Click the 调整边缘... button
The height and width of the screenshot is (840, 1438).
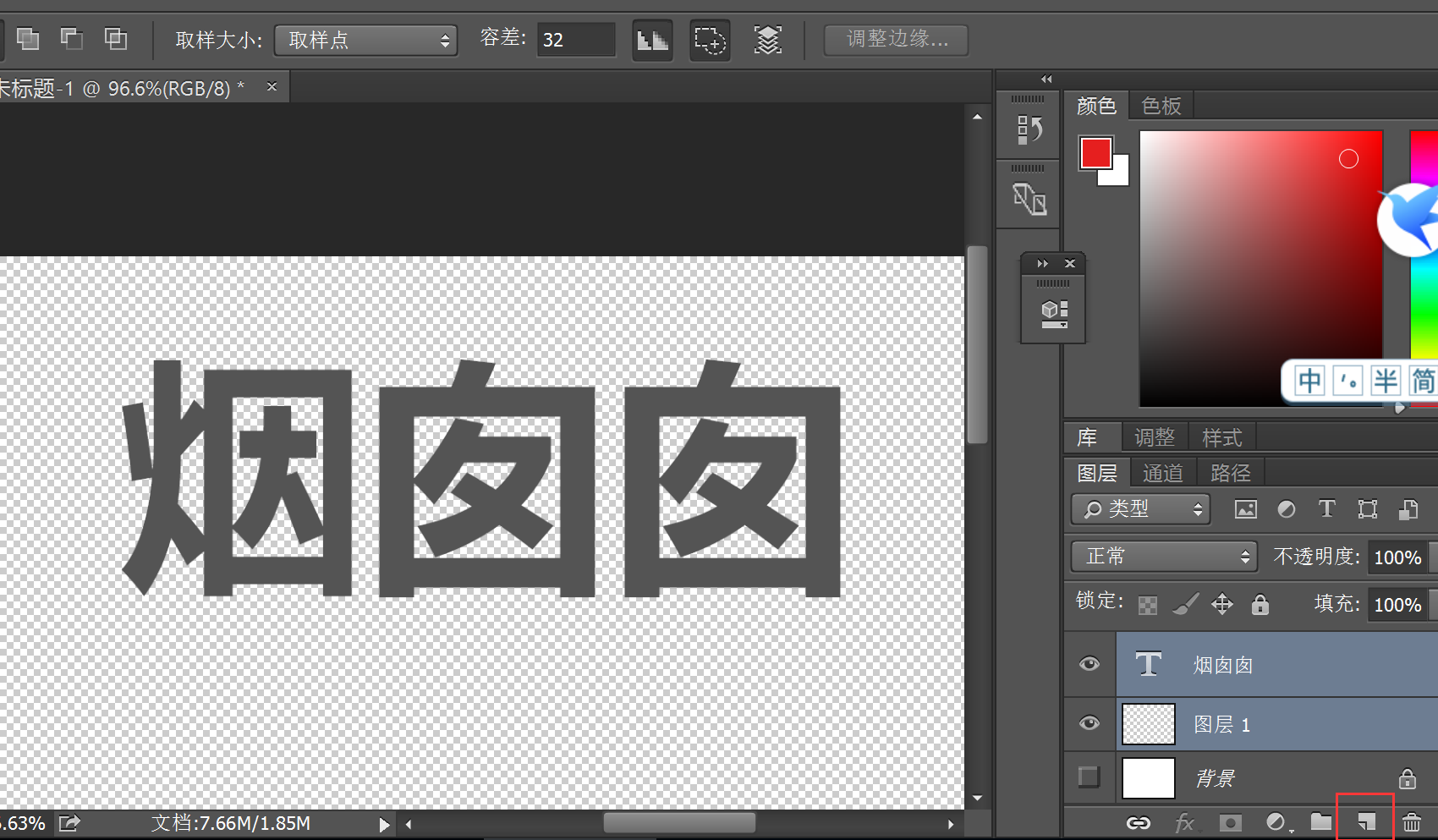(896, 39)
